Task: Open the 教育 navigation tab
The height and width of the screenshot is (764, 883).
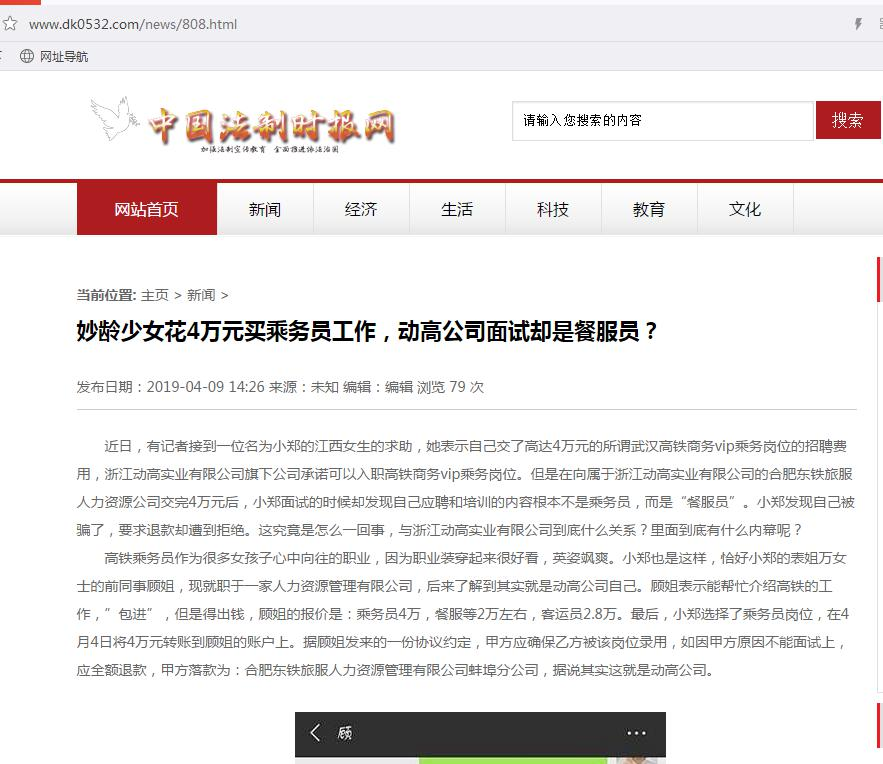Action: pyautogui.click(x=649, y=209)
